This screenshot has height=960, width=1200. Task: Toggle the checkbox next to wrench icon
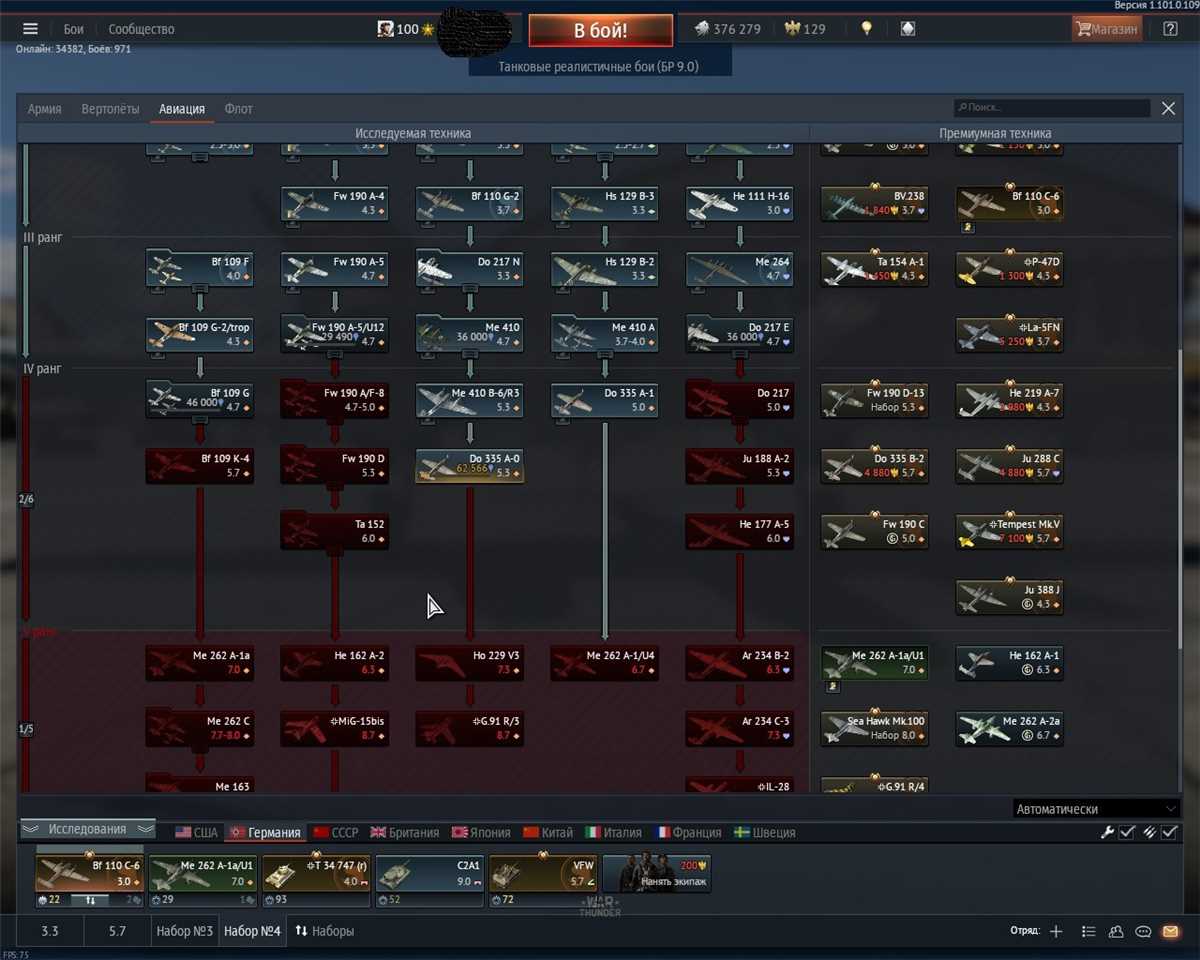(1127, 832)
